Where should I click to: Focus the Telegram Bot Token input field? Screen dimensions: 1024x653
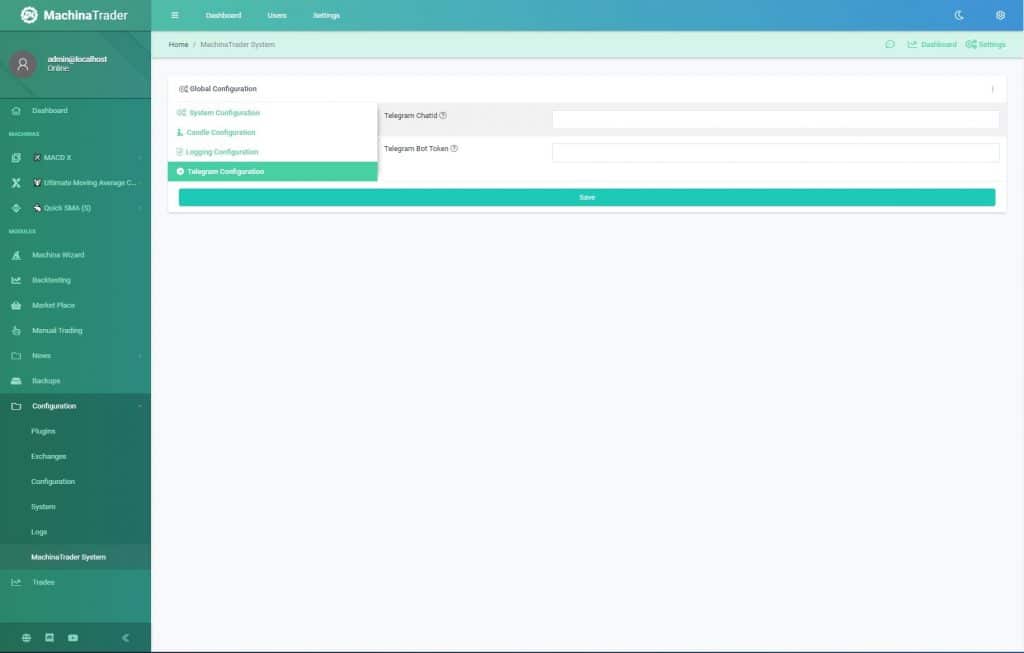(x=776, y=152)
